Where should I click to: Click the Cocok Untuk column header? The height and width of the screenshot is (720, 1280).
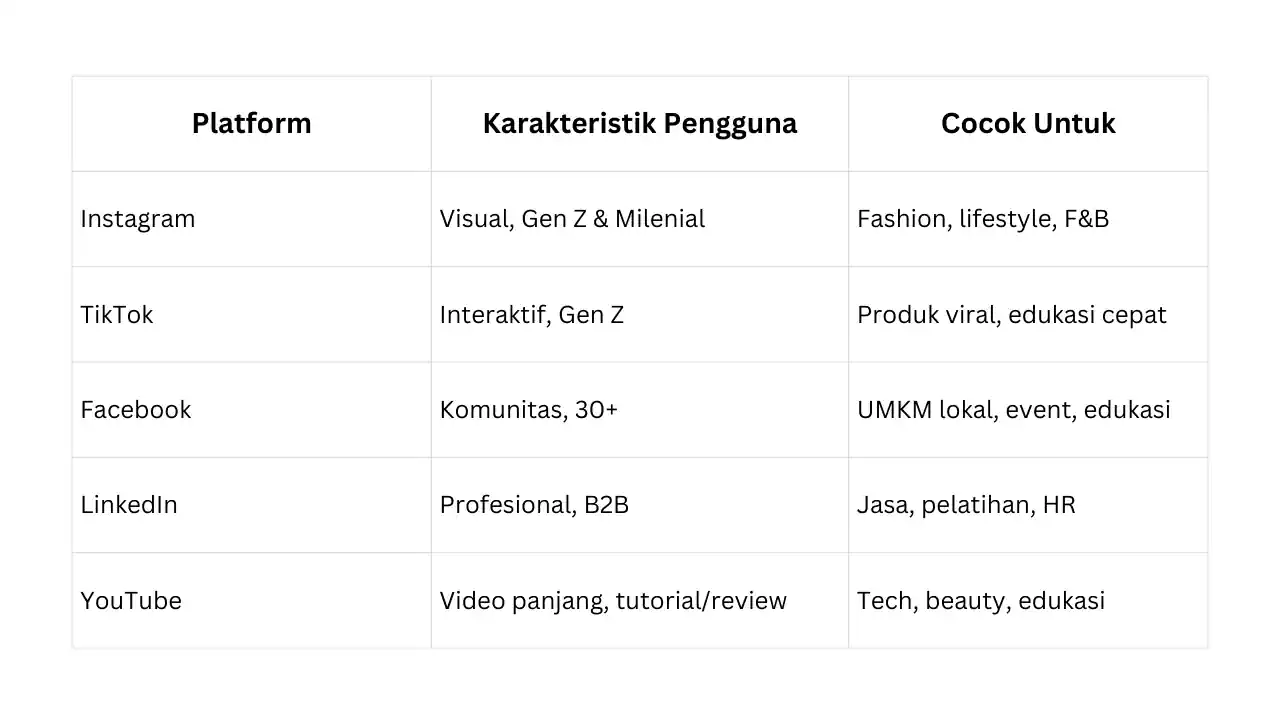point(1027,124)
